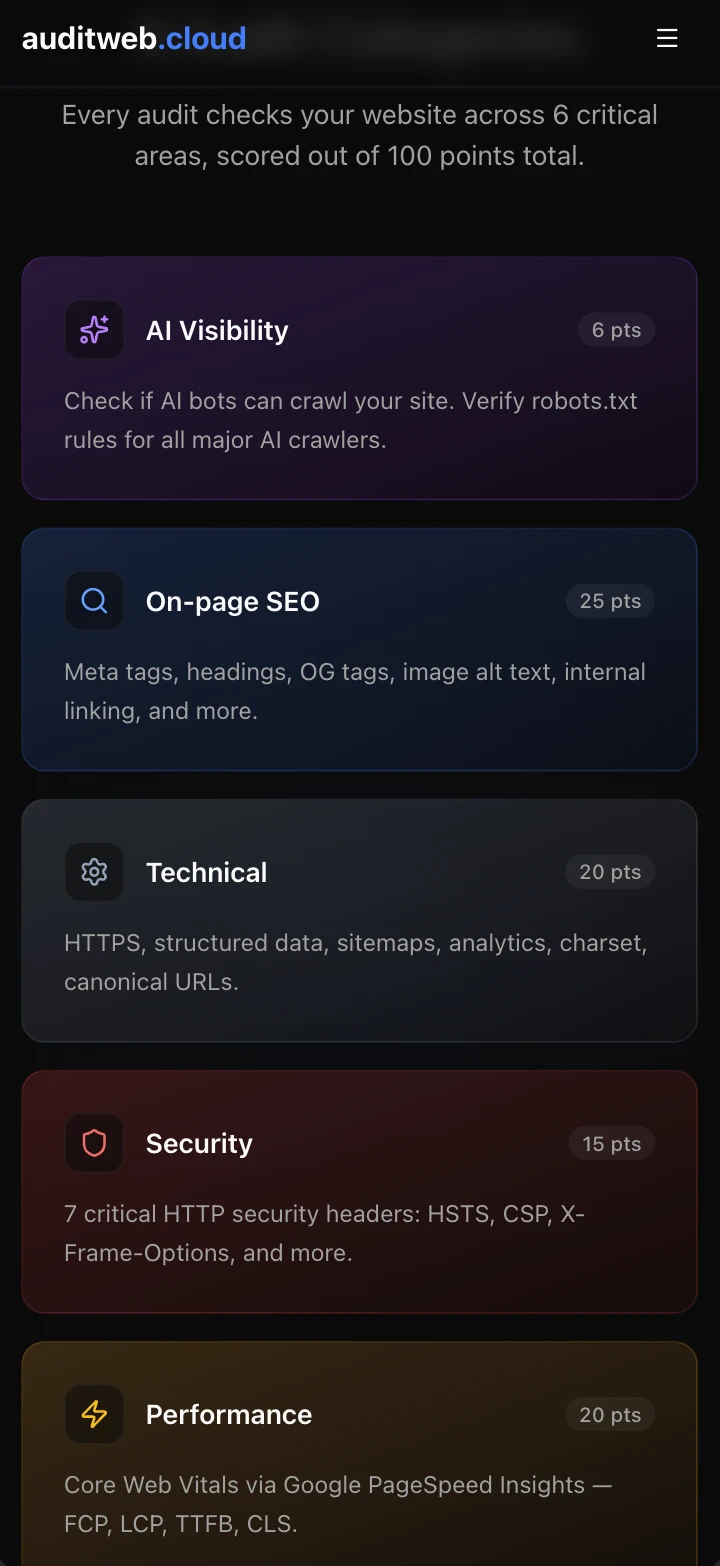
Task: Click the 15 pts badge on Security
Action: (611, 1142)
